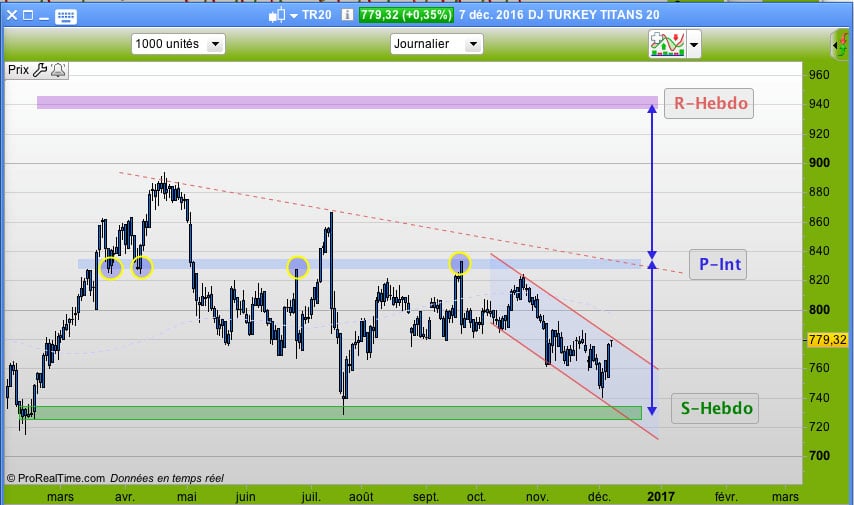The image size is (854, 505).
Task: Open the 1000 unités dropdown
Action: [x=178, y=44]
